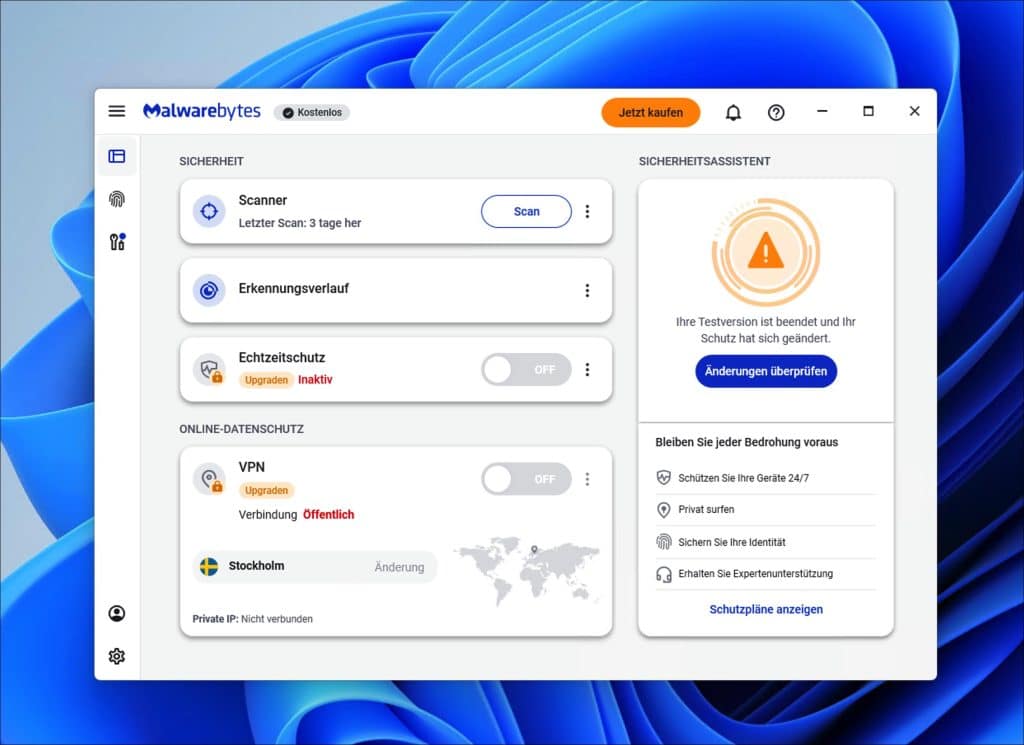Image resolution: width=1024 pixels, height=745 pixels.
Task: Open the Erkennungsverlauf three-dot menu
Action: 587,290
